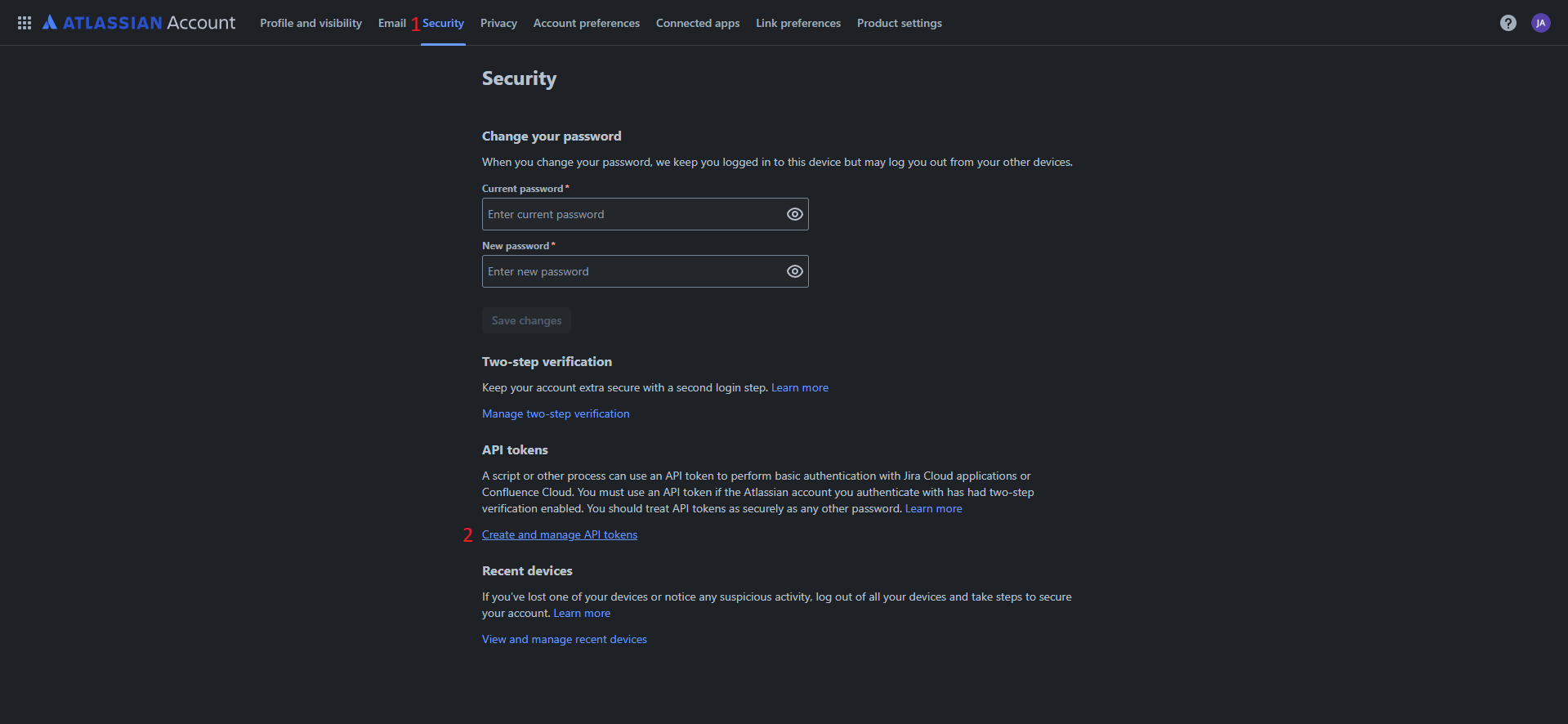Open the app switcher grid icon

click(25, 23)
